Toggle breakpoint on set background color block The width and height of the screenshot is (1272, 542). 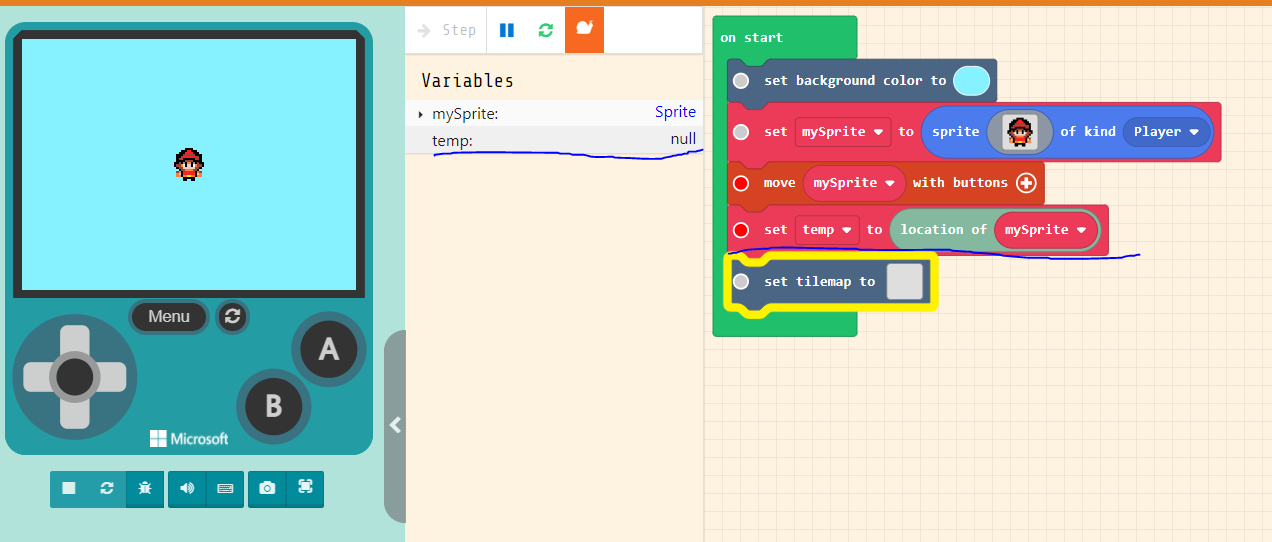point(740,81)
